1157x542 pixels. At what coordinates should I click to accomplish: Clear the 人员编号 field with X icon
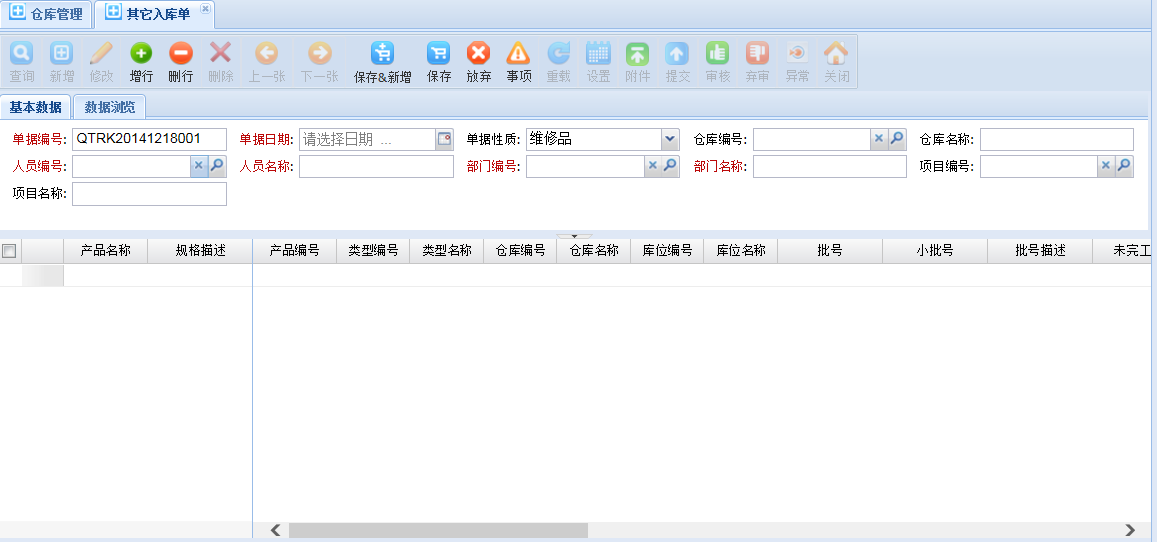199,167
